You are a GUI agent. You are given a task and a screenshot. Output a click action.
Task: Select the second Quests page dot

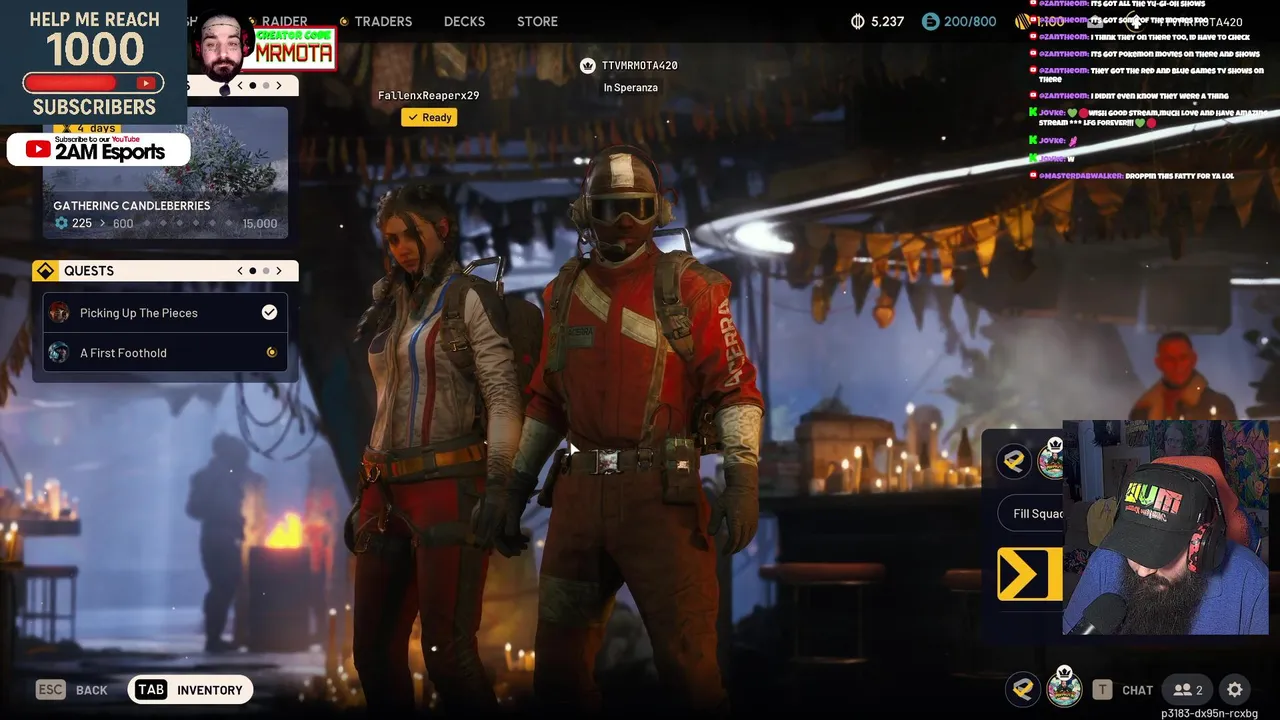pos(266,271)
